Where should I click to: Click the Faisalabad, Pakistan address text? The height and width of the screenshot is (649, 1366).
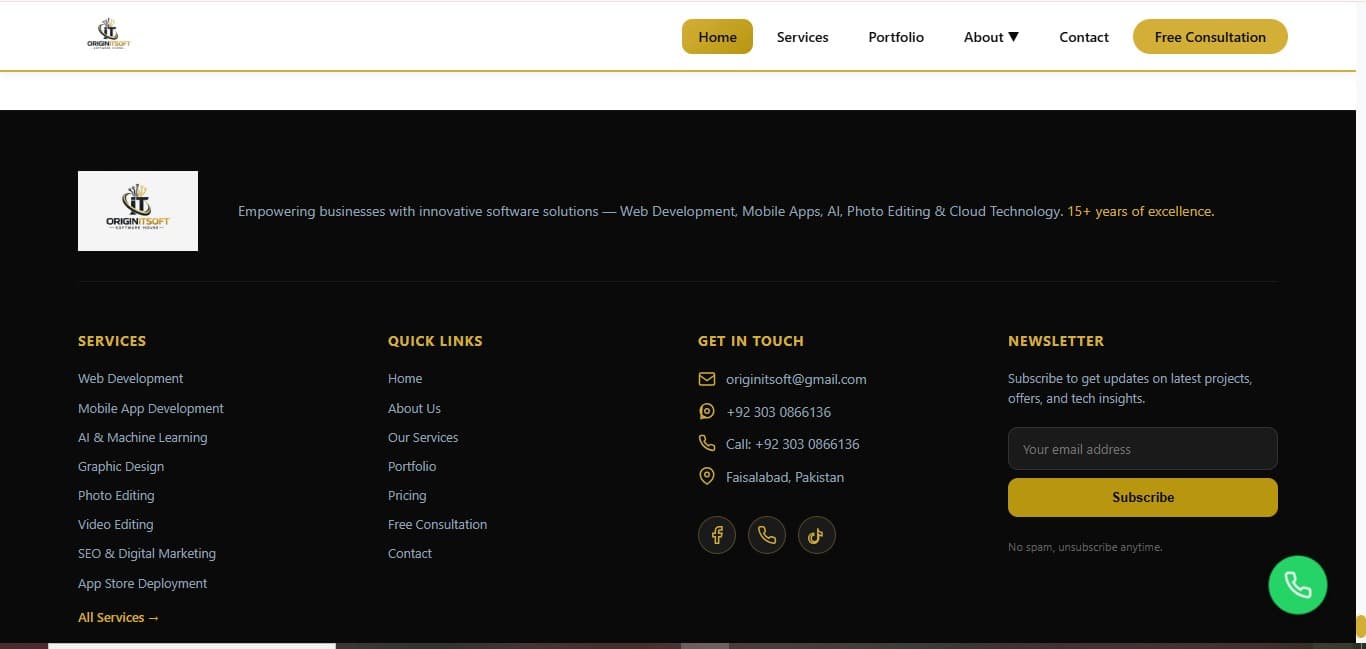[x=785, y=477]
